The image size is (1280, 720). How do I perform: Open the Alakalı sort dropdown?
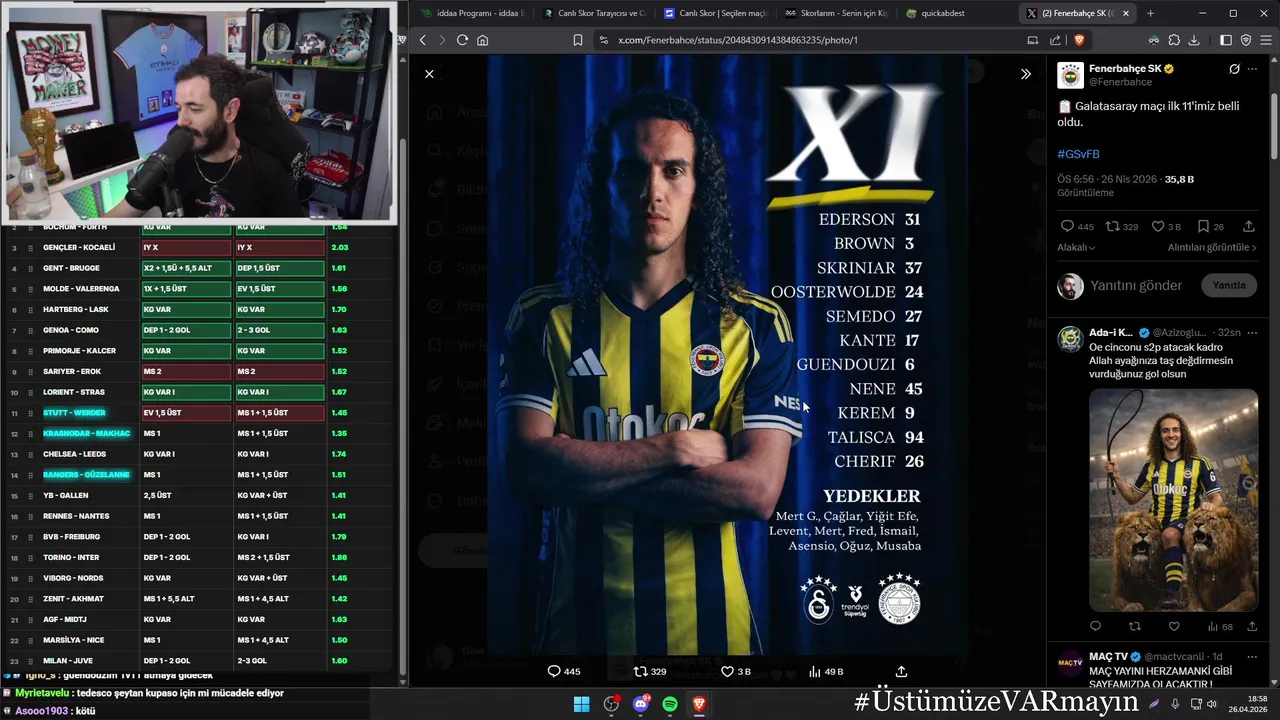pyautogui.click(x=1076, y=247)
